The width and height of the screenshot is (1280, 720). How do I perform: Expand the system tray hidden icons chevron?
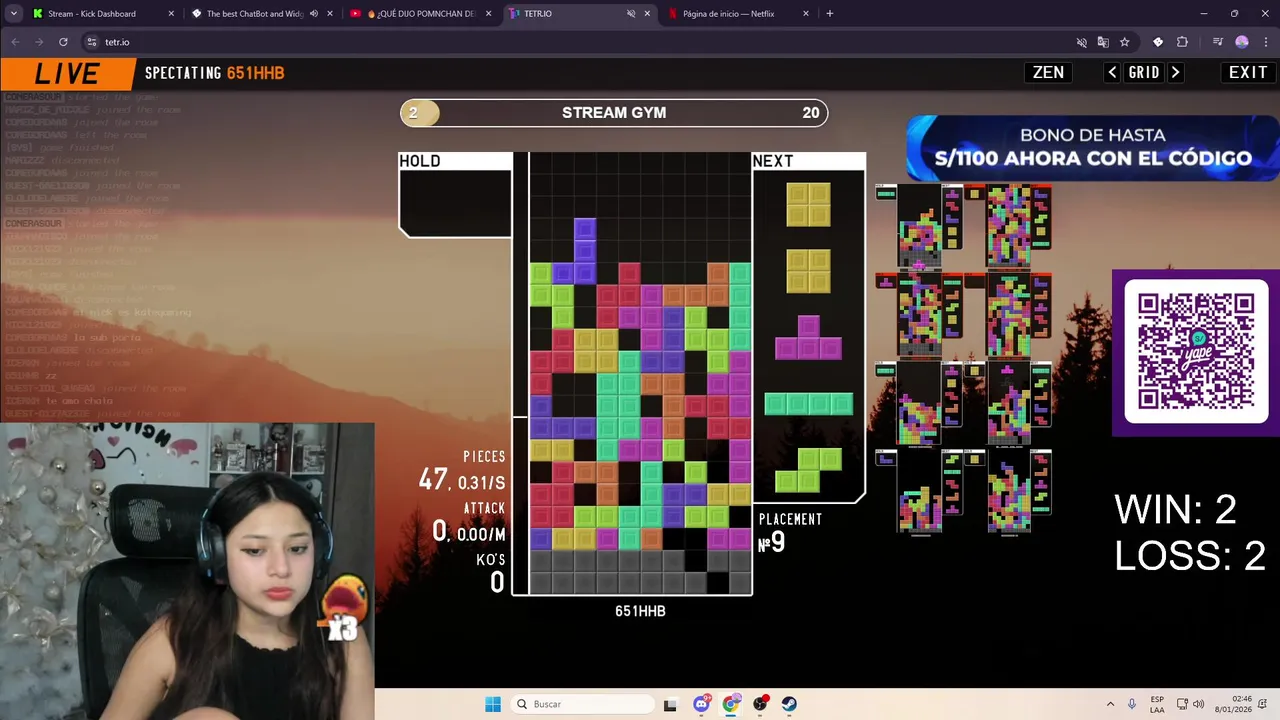[x=1110, y=704]
